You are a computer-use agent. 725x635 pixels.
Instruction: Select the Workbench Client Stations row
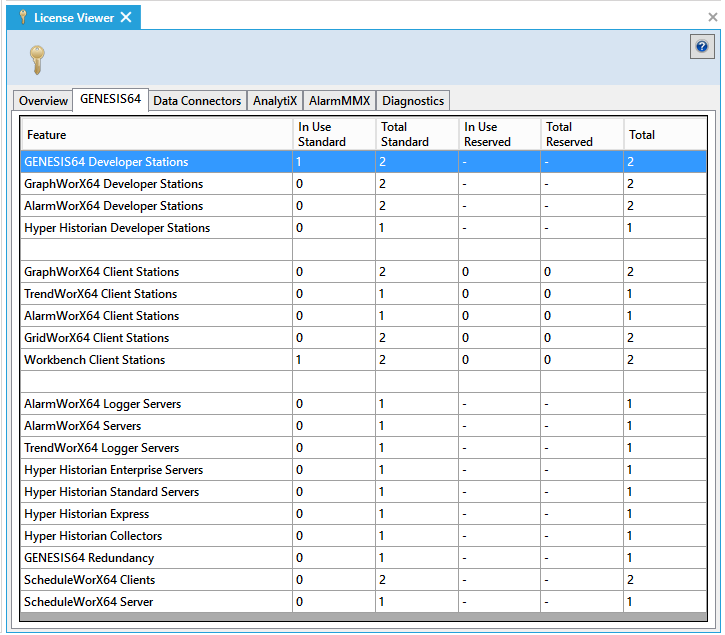tap(95, 360)
